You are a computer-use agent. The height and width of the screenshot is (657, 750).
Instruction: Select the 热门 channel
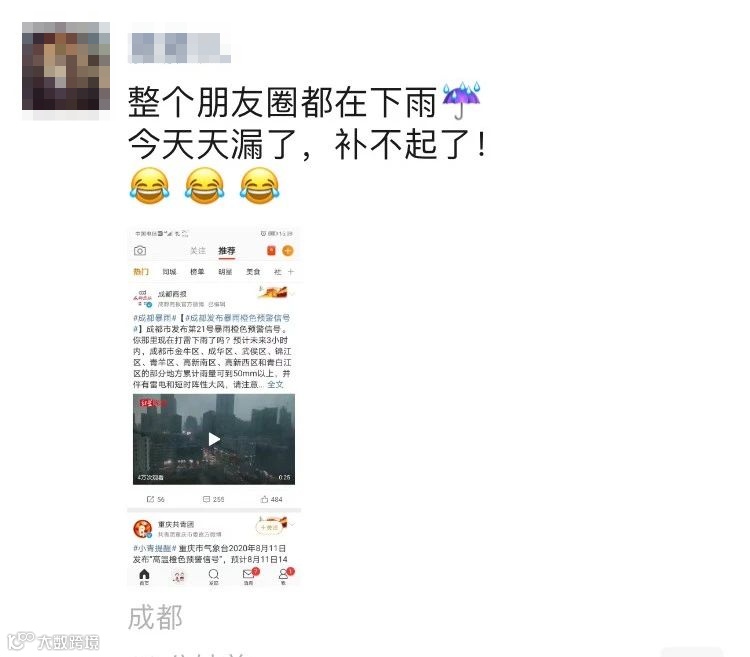coord(141,272)
